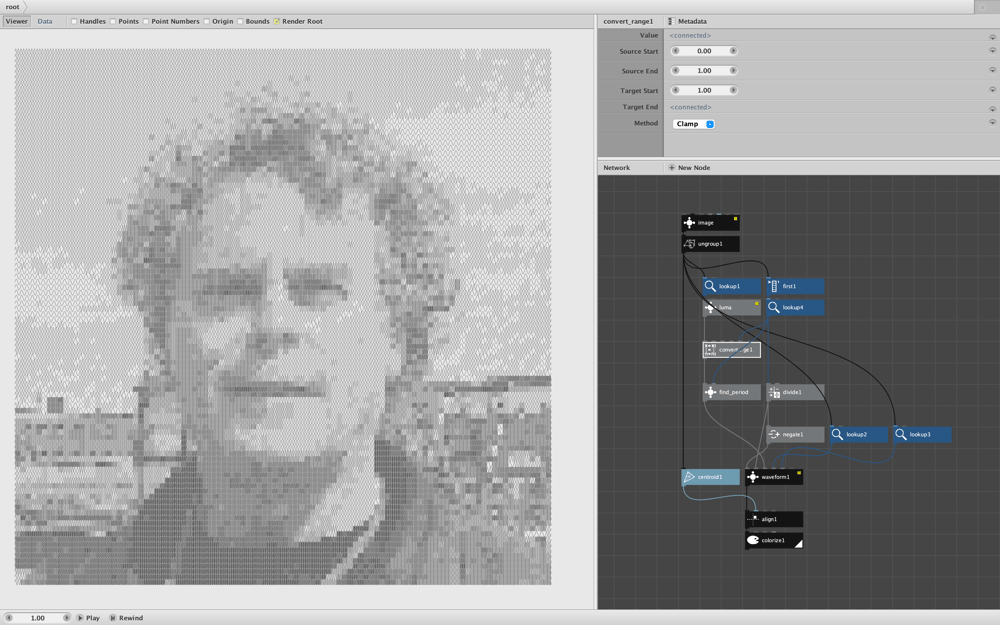Increase the Source End value
The height and width of the screenshot is (625, 1000).
(x=733, y=71)
